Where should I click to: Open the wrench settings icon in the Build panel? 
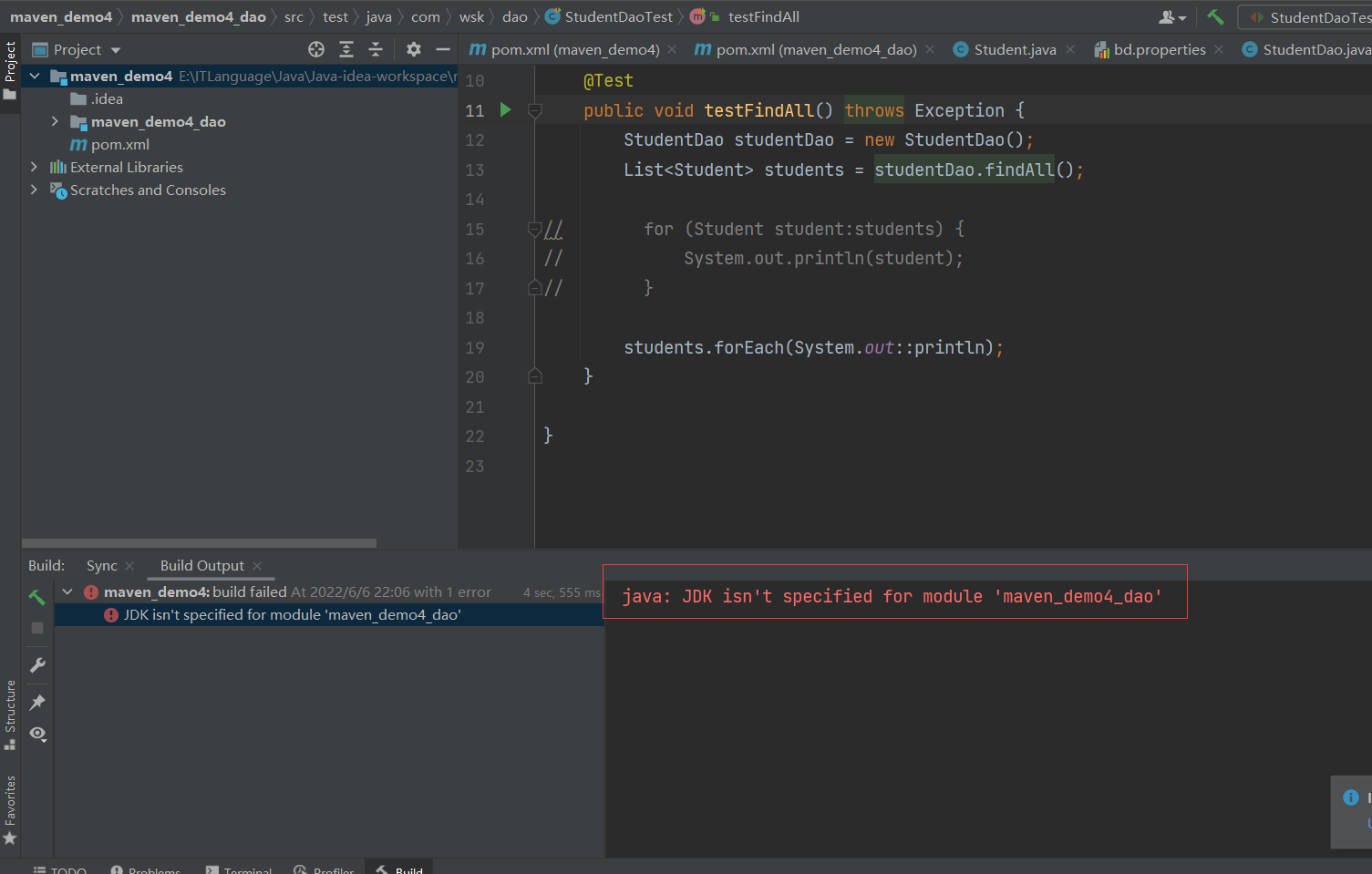point(37,665)
